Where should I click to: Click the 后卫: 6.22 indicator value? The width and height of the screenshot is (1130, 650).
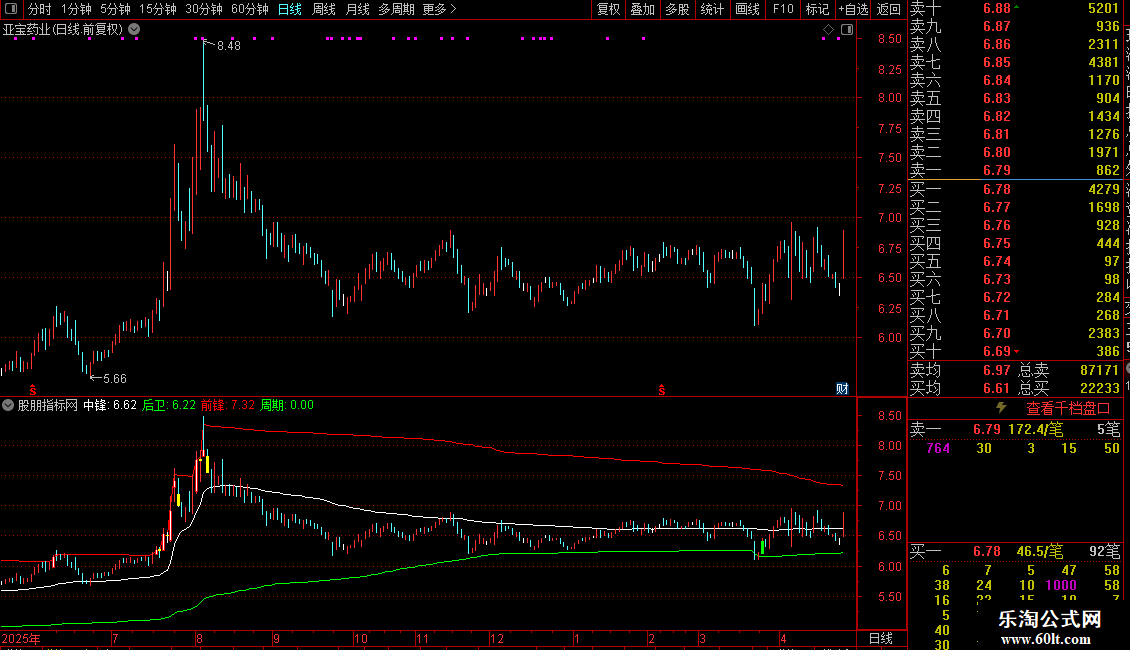click(x=169, y=405)
